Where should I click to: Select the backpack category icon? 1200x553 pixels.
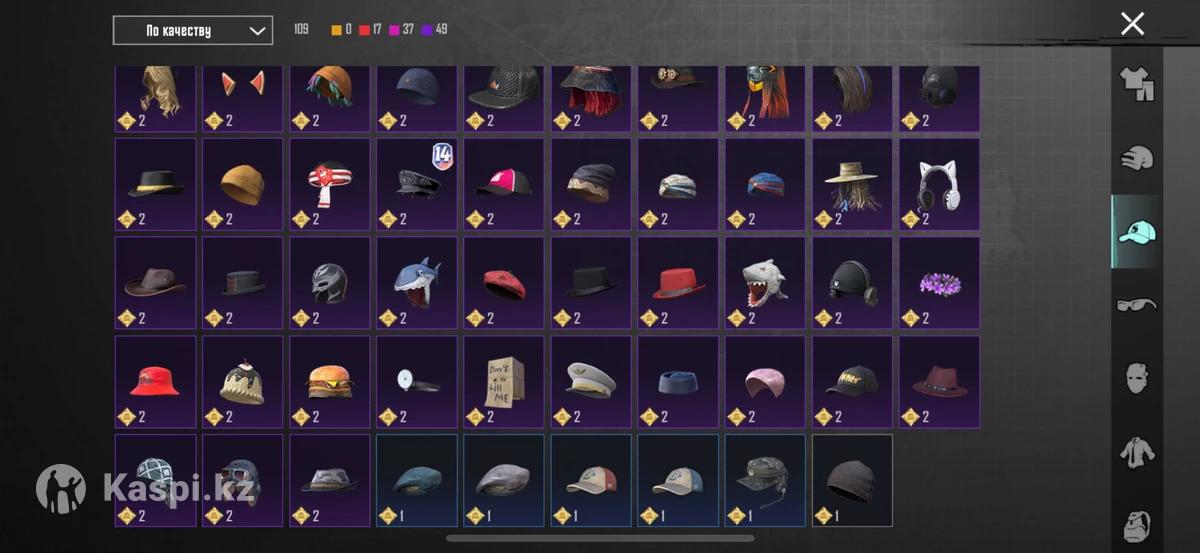(1136, 524)
